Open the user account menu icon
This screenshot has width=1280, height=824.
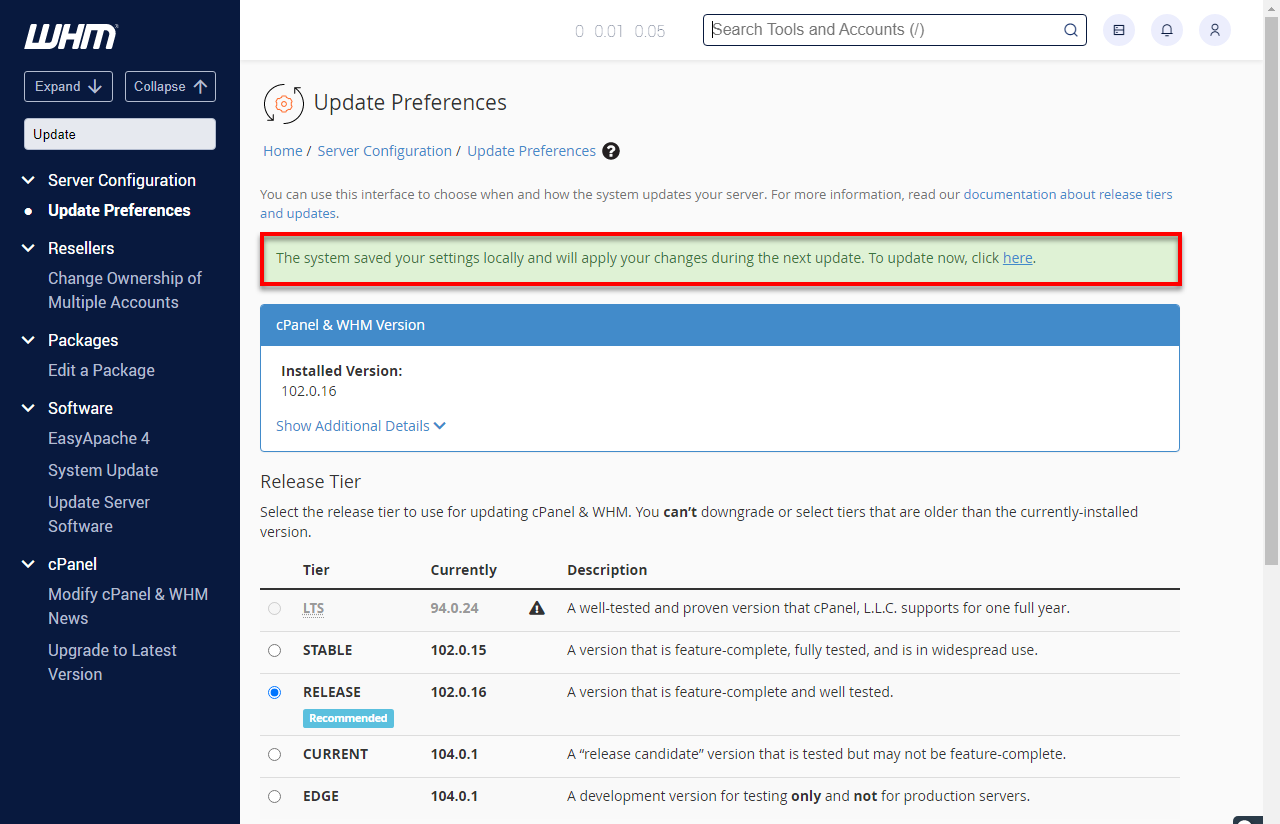tap(1215, 30)
